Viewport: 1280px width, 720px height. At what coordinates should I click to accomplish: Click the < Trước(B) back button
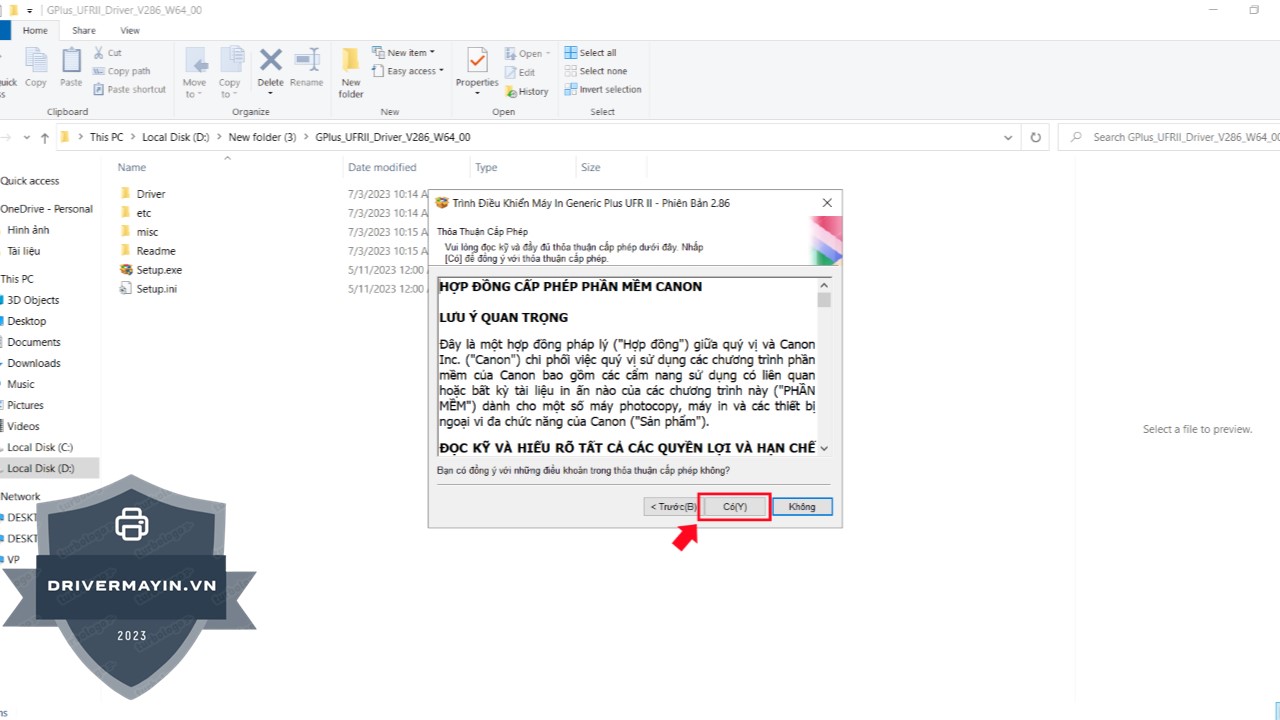point(672,507)
